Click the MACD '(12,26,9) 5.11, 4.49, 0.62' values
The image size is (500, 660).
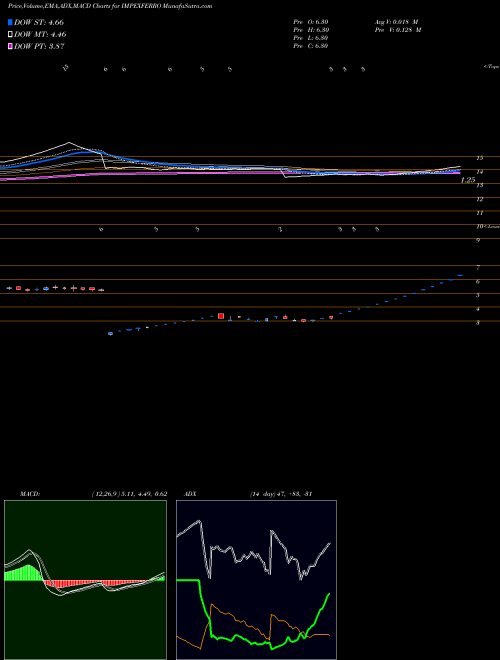[129, 494]
